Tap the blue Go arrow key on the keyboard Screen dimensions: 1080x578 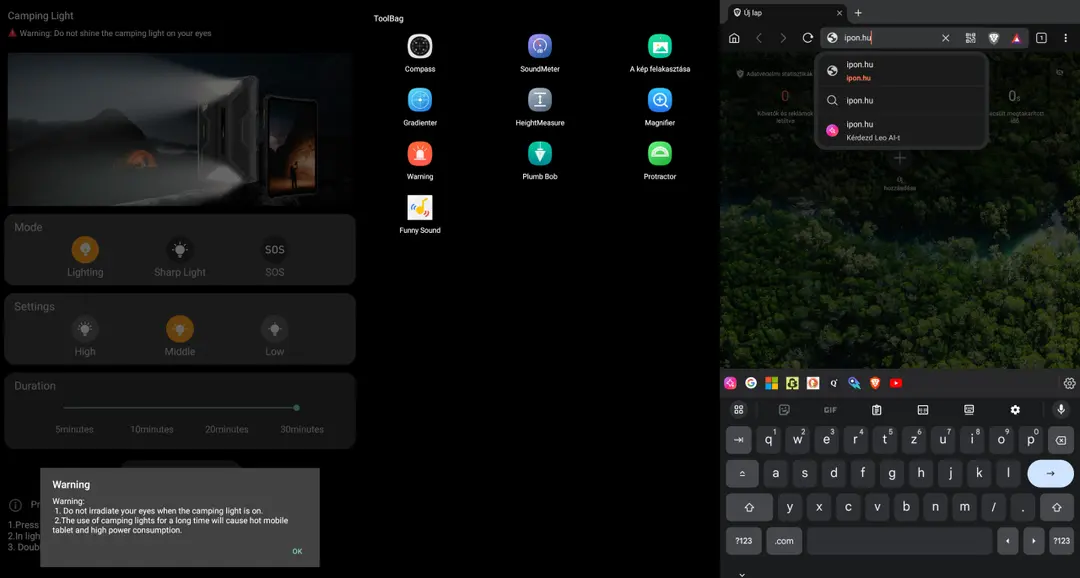click(1050, 473)
